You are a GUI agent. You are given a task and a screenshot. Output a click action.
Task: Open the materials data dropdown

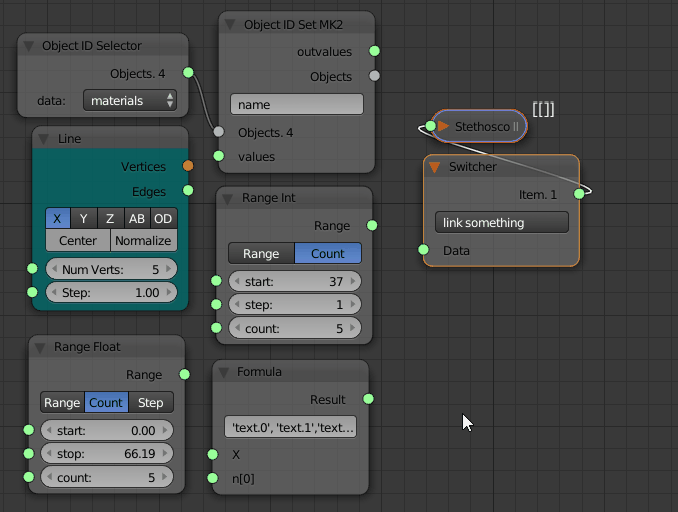point(130,100)
